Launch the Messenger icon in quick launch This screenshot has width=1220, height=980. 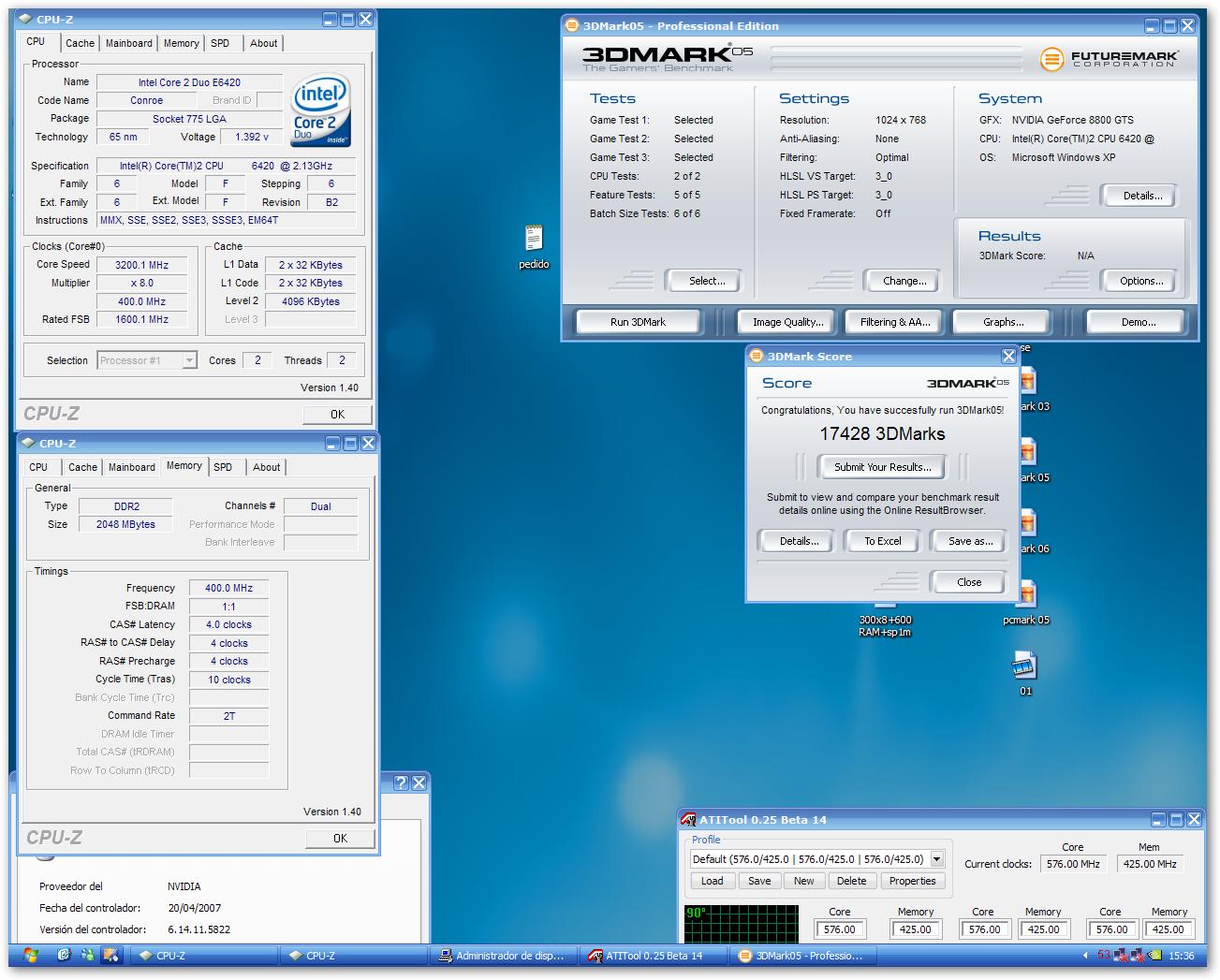pos(88,956)
